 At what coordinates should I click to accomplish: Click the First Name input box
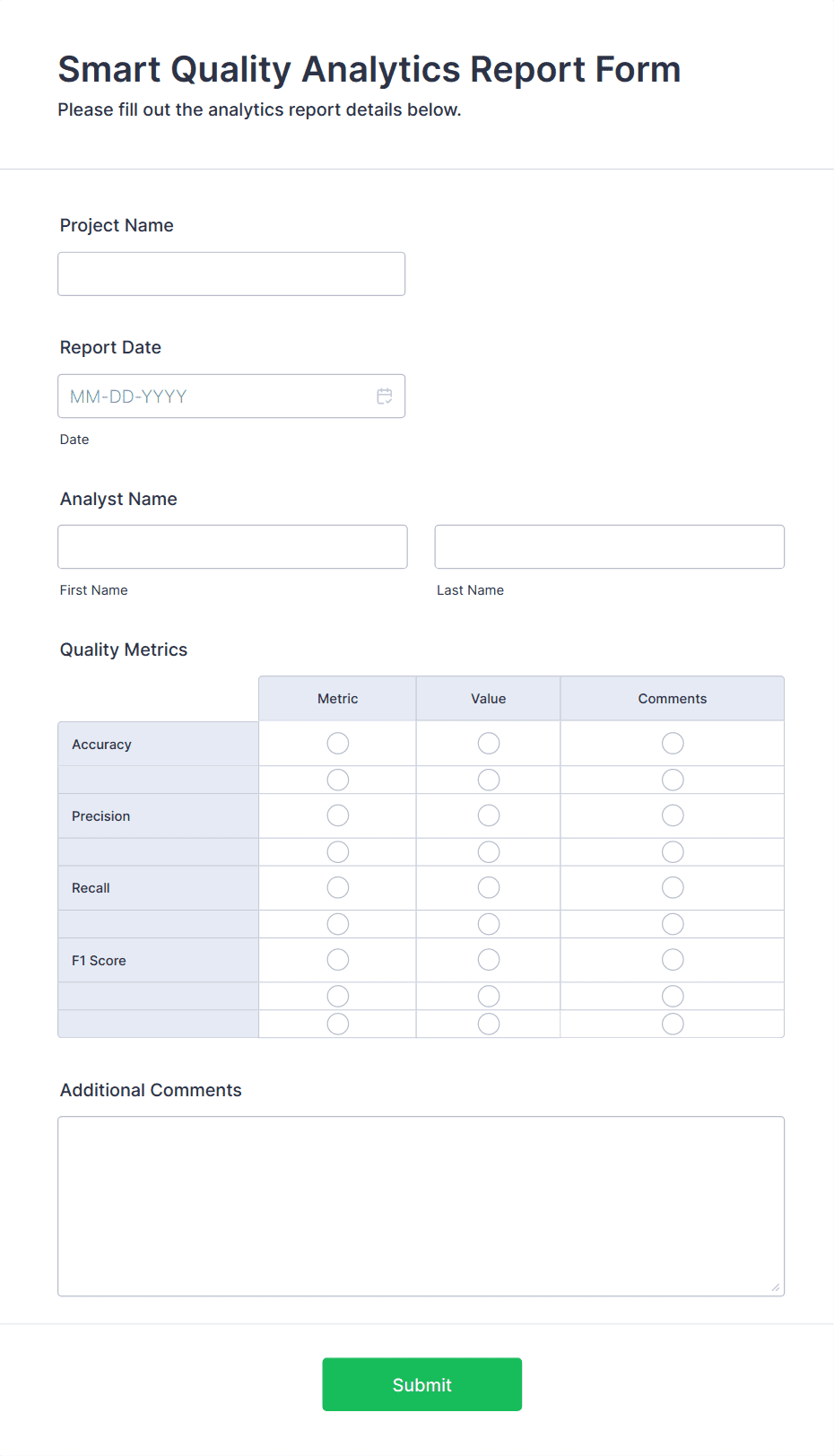point(232,546)
